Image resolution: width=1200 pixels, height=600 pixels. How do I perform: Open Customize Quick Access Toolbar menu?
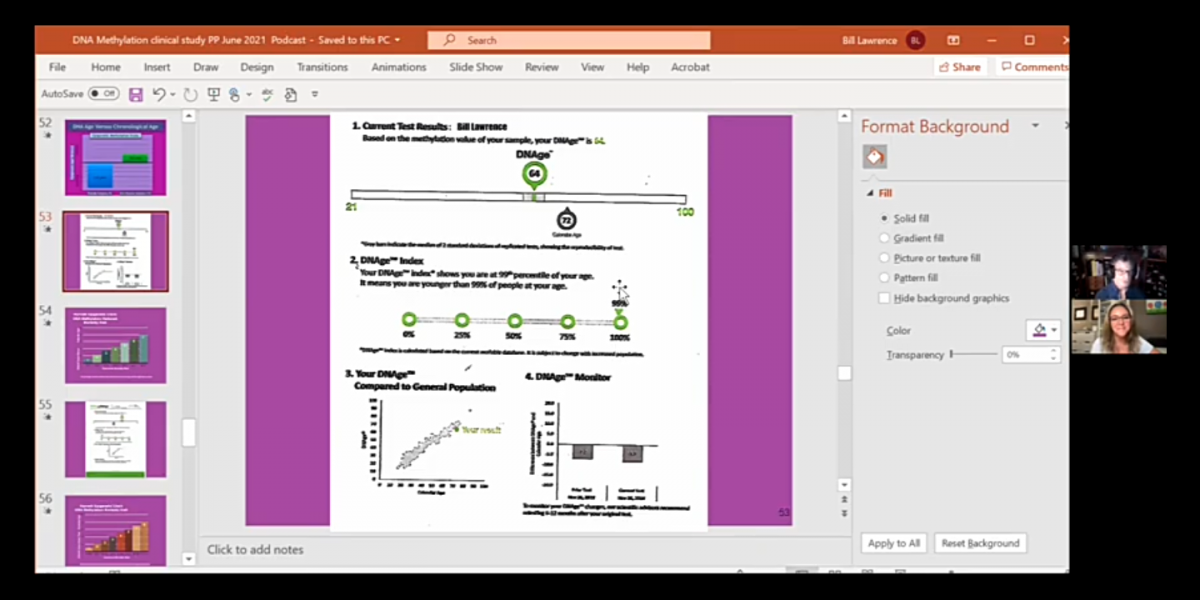pyautogui.click(x=315, y=95)
